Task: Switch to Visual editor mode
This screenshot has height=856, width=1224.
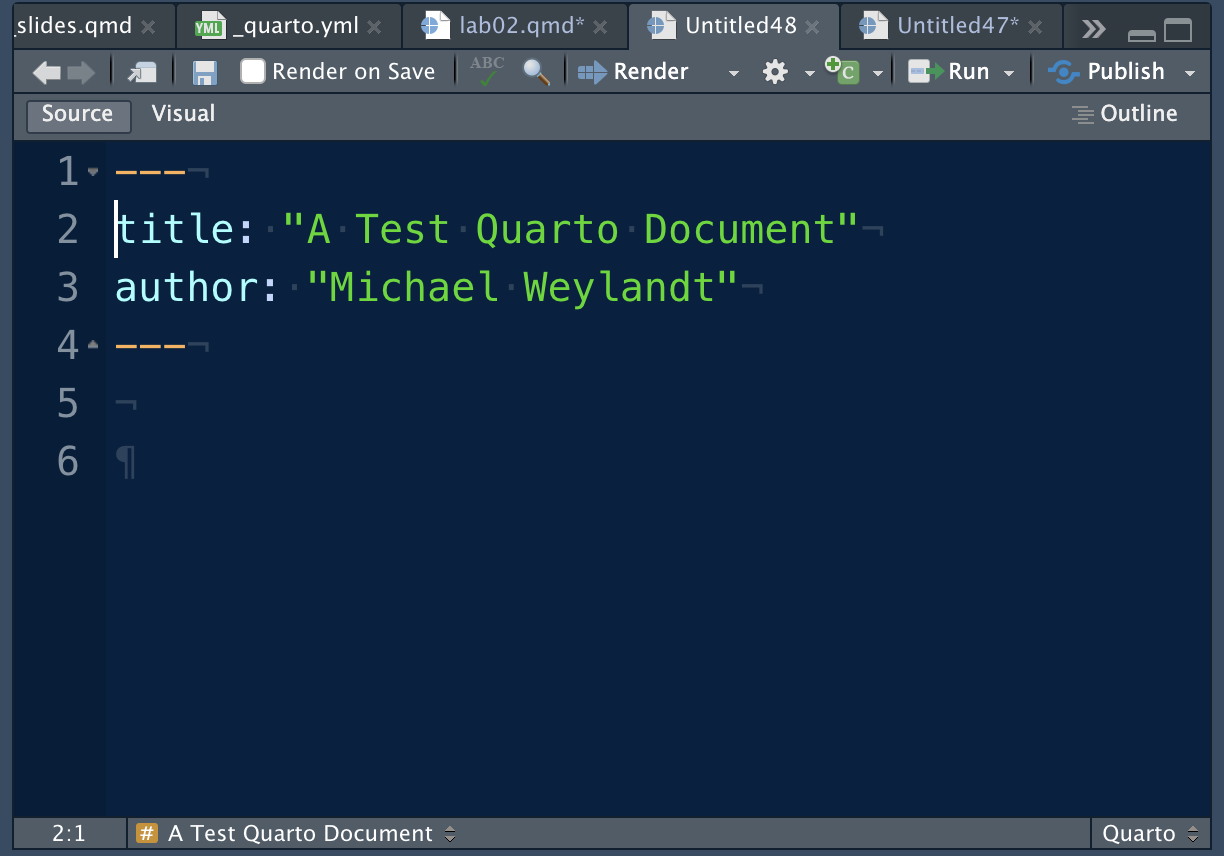Action: tap(183, 114)
